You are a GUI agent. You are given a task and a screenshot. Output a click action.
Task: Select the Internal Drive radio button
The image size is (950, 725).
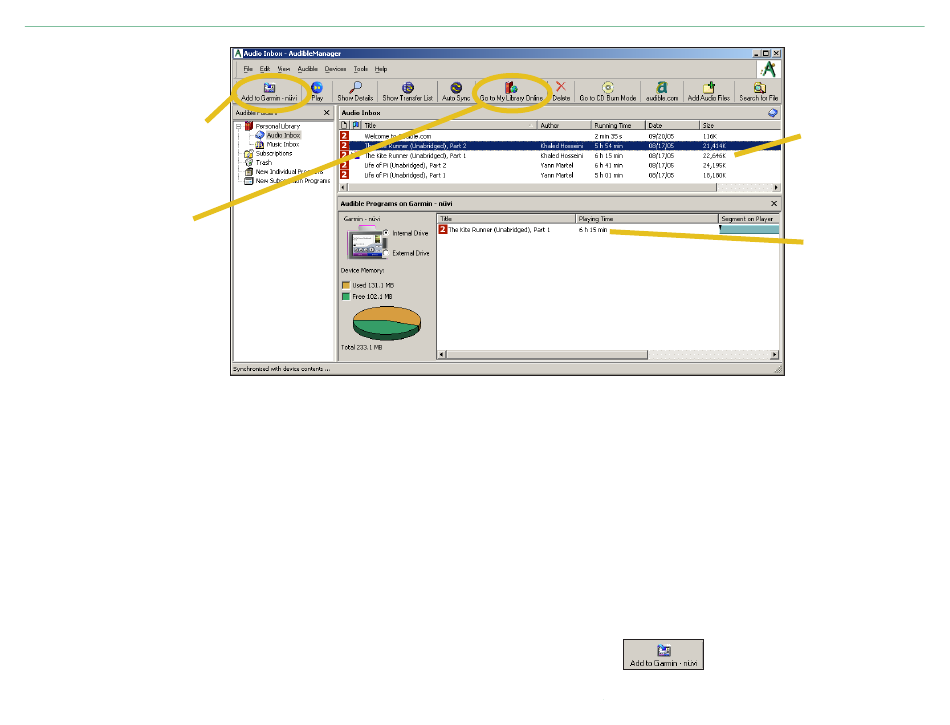click(386, 233)
